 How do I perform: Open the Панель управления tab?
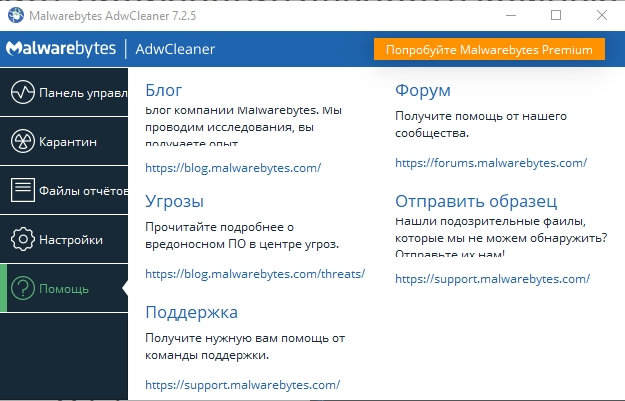pos(64,92)
